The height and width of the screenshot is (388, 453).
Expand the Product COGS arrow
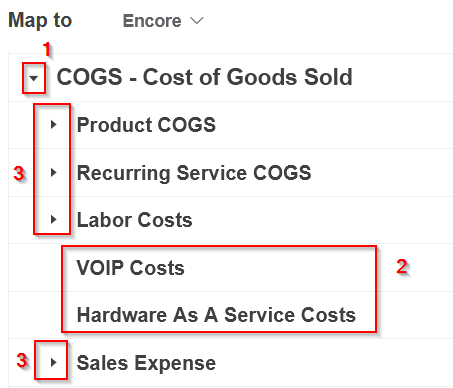(x=53, y=124)
